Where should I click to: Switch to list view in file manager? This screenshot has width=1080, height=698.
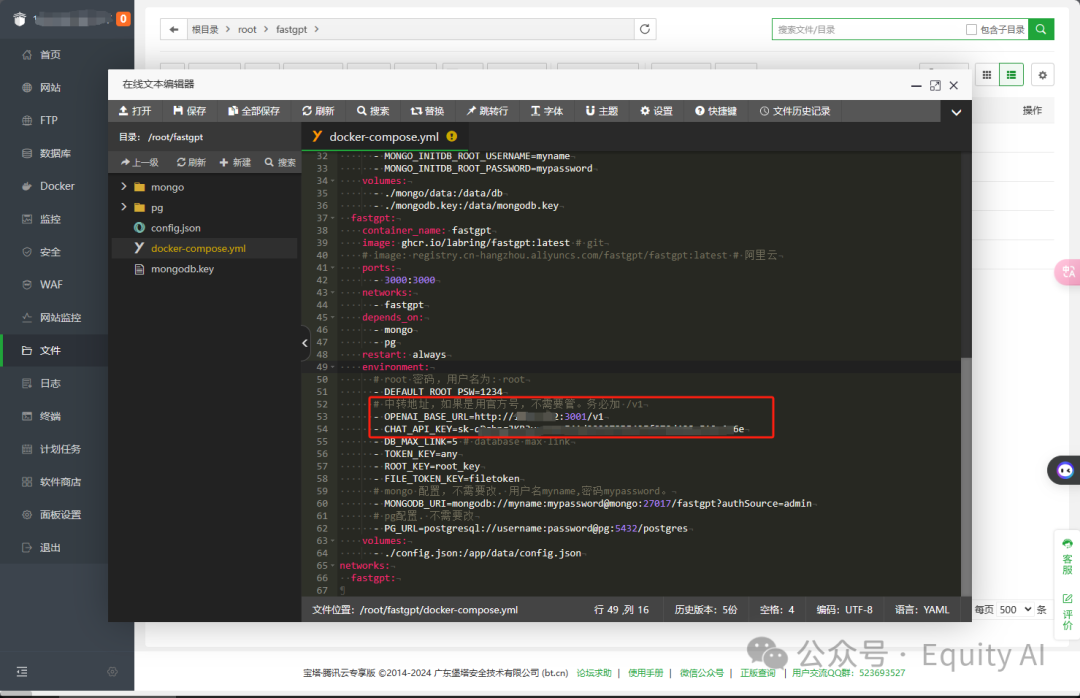pyautogui.click(x=1012, y=74)
